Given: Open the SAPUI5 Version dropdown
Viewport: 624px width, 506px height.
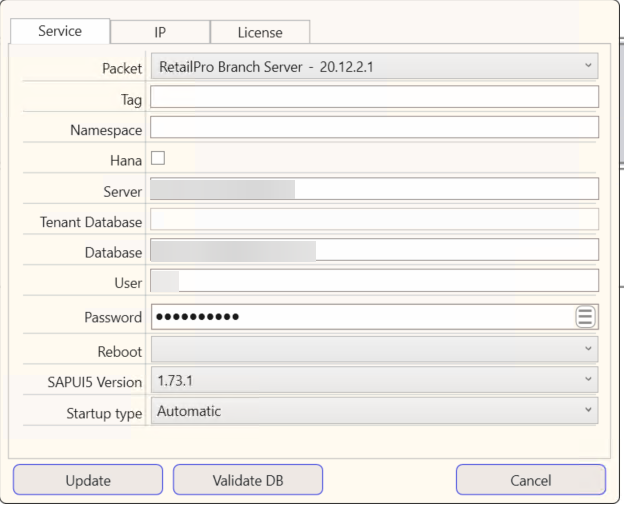Looking at the screenshot, I should [x=374, y=380].
